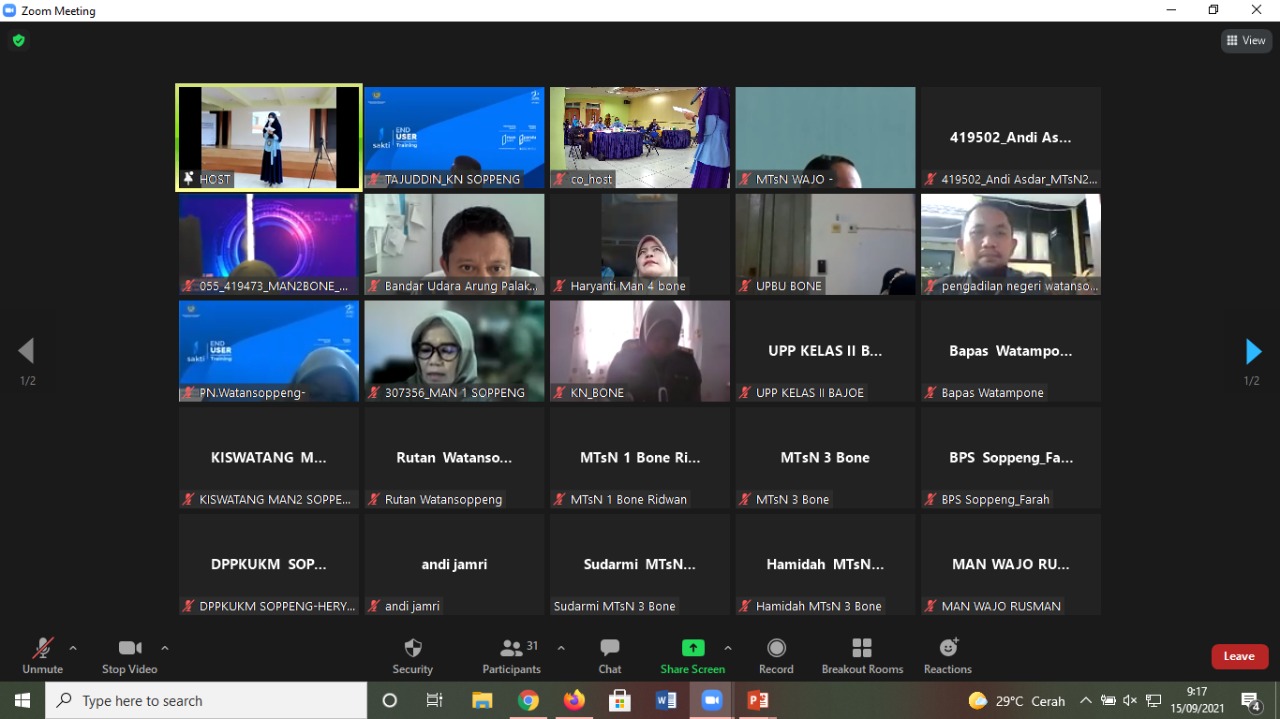The image size is (1280, 719).
Task: Click the green encryption shield icon
Action: pyautogui.click(x=18, y=41)
